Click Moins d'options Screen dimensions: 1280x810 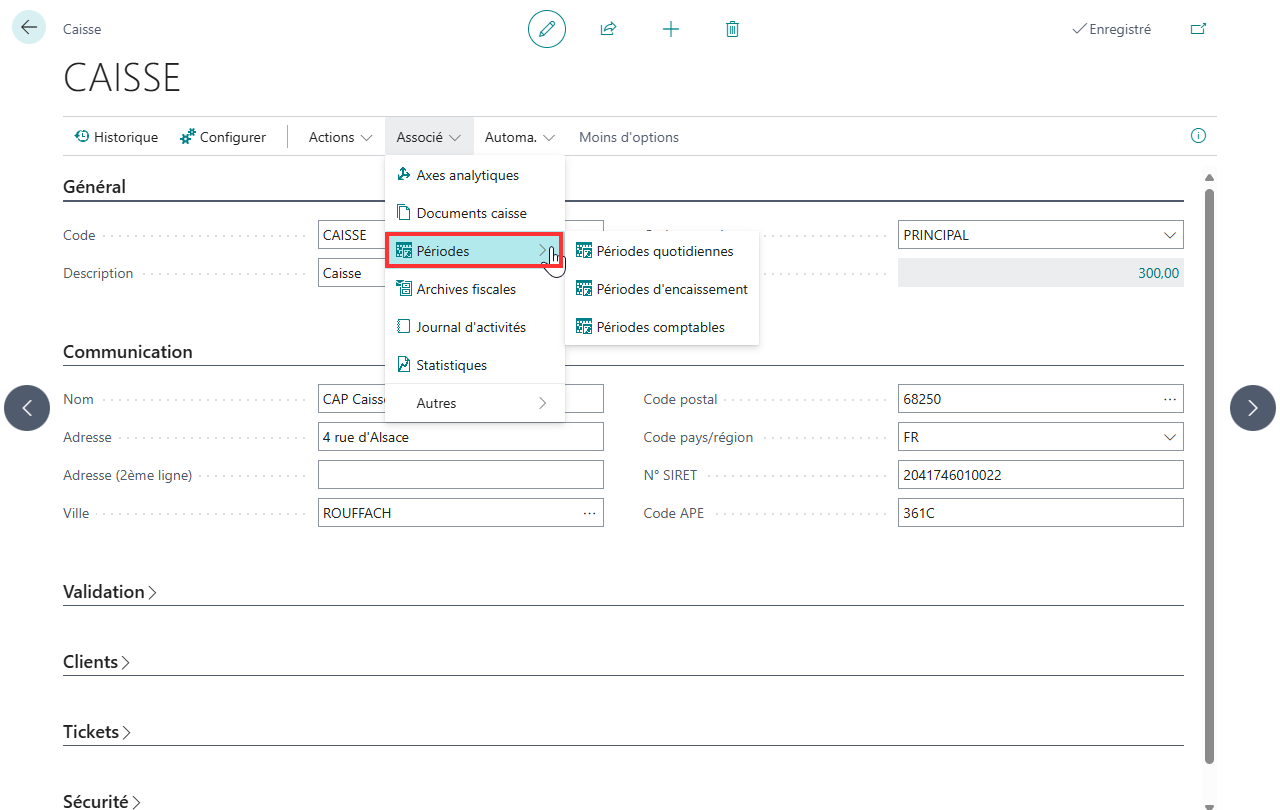click(629, 137)
